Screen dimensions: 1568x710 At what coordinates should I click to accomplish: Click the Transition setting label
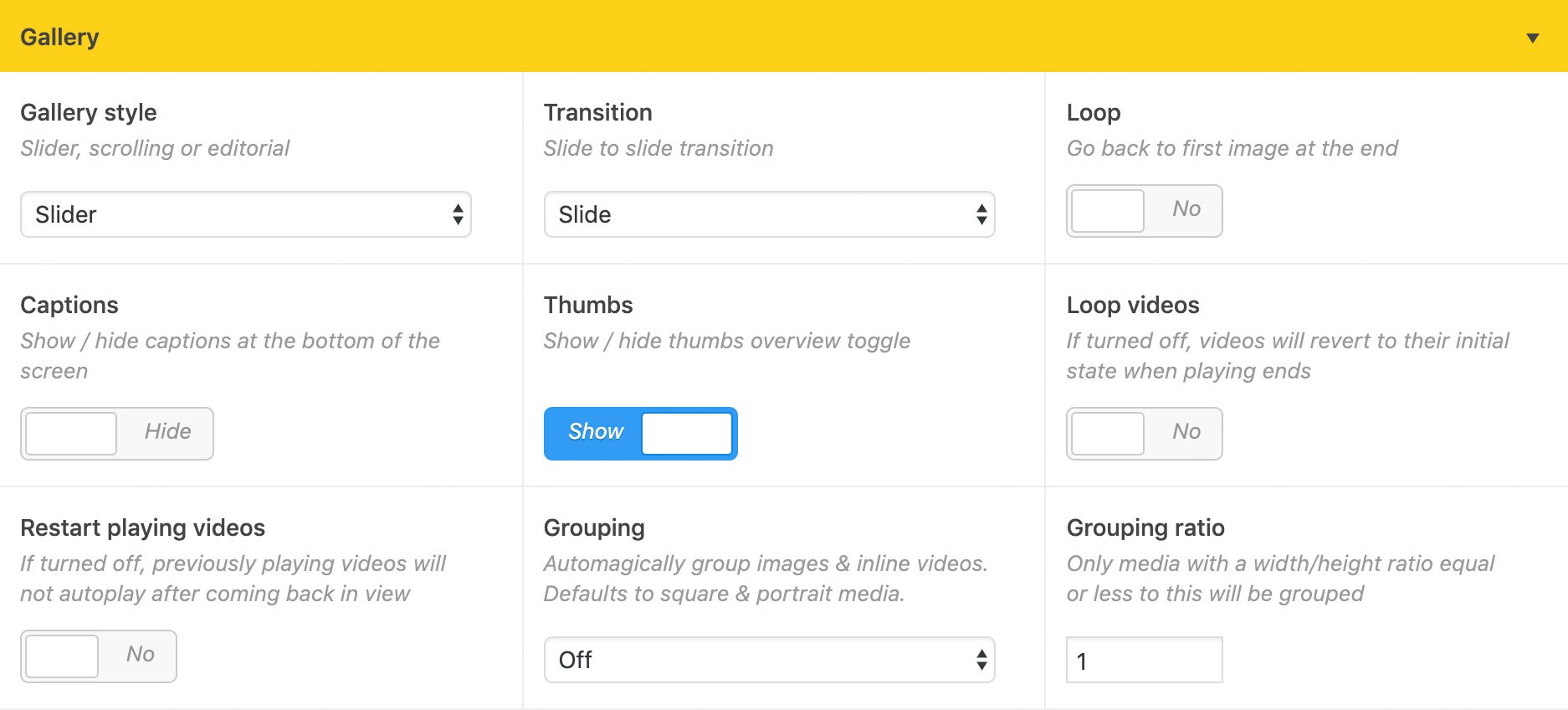tap(597, 112)
